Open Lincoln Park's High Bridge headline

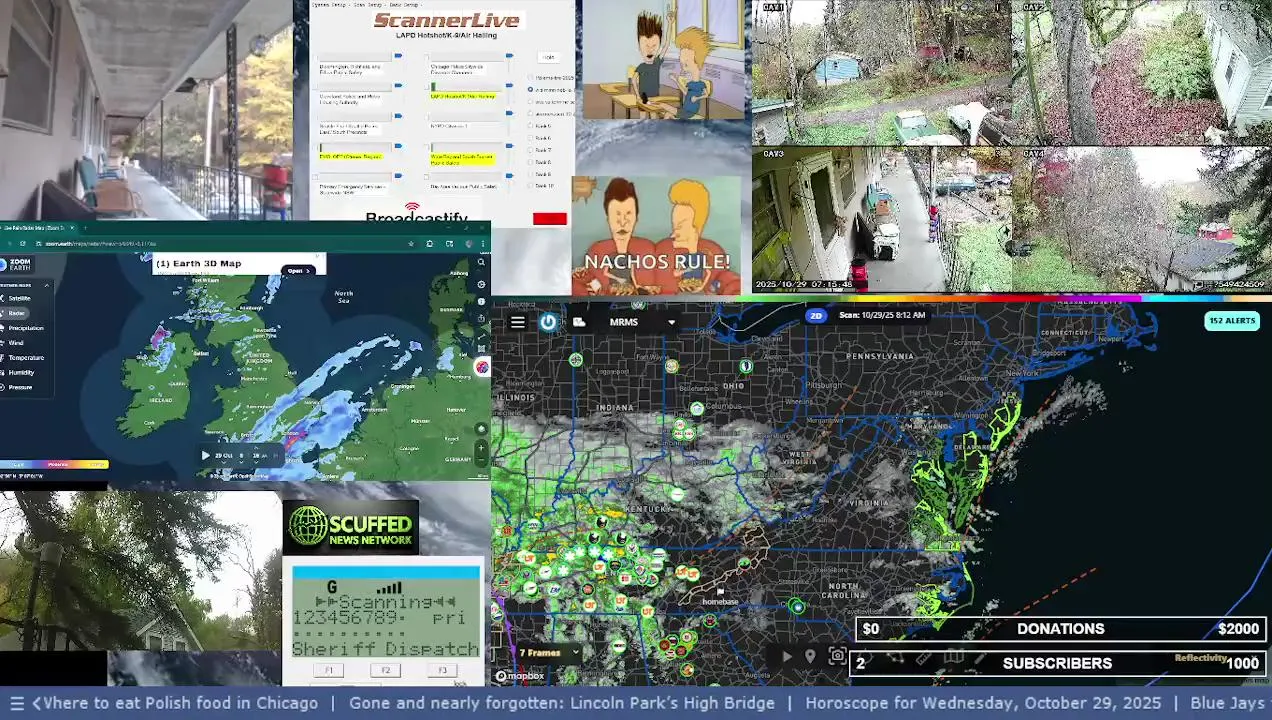point(562,703)
